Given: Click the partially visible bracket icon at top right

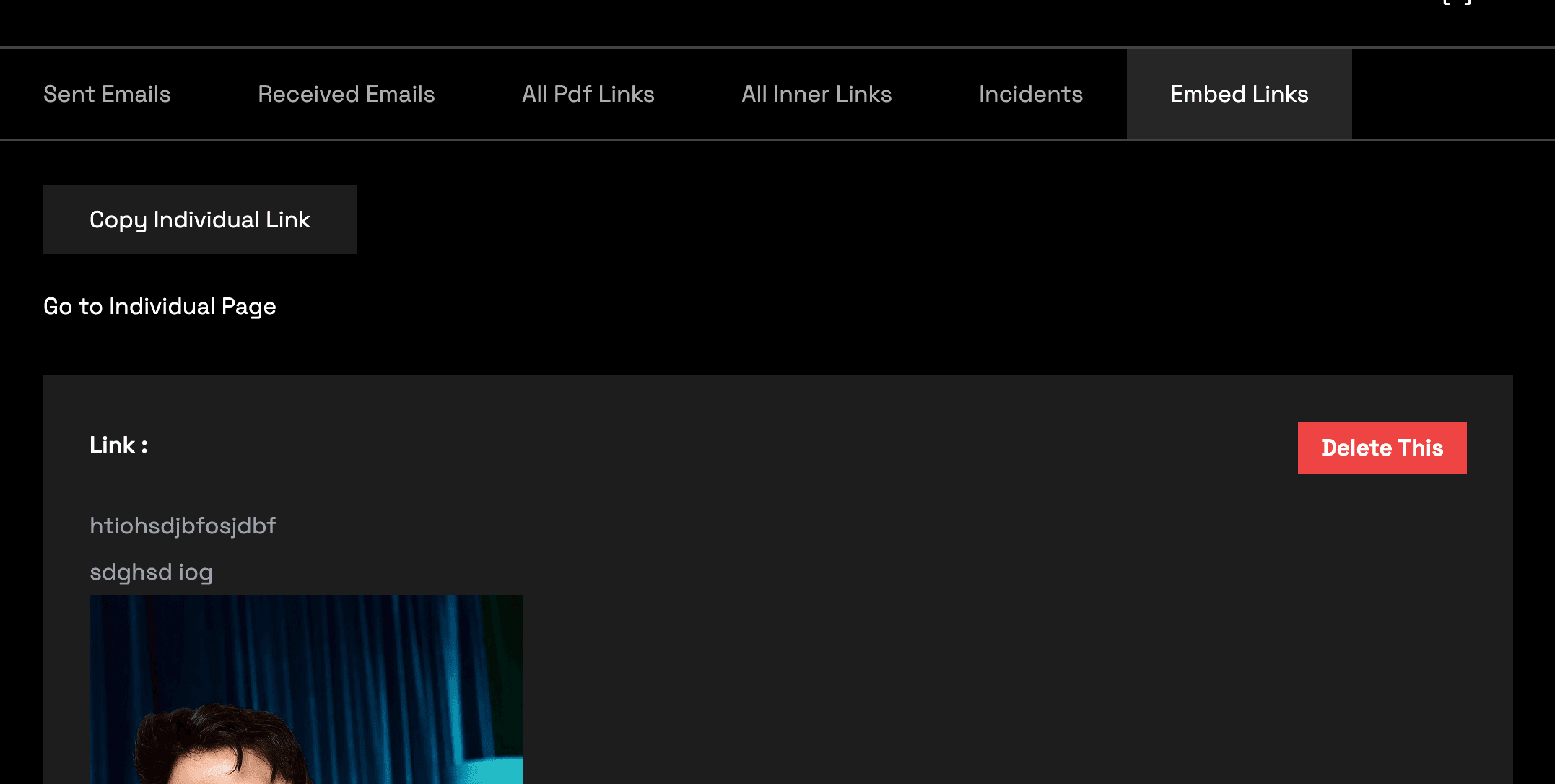Looking at the screenshot, I should pyautogui.click(x=1456, y=3).
